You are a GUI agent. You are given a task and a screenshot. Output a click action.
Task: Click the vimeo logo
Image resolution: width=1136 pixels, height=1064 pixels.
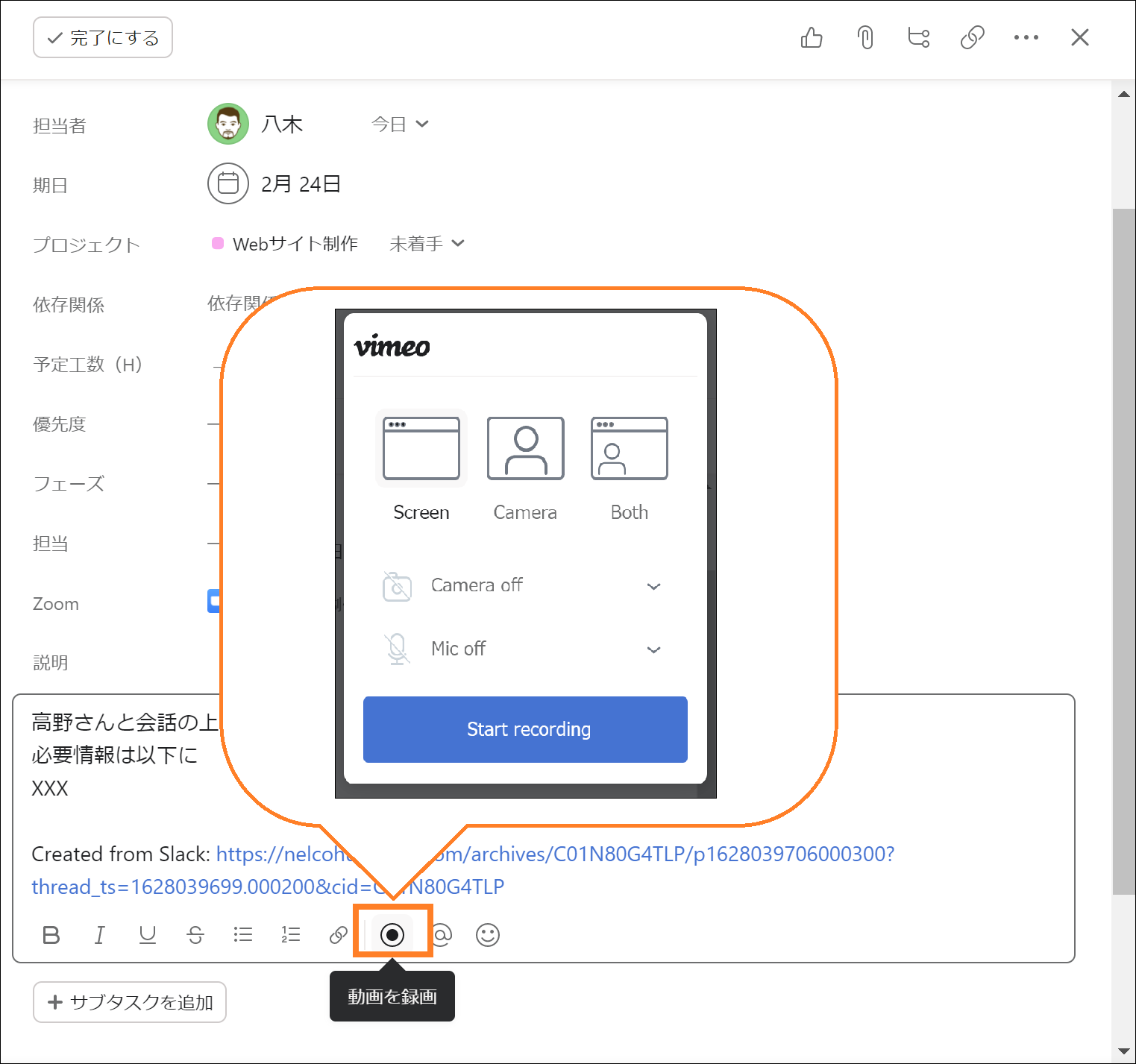(392, 346)
